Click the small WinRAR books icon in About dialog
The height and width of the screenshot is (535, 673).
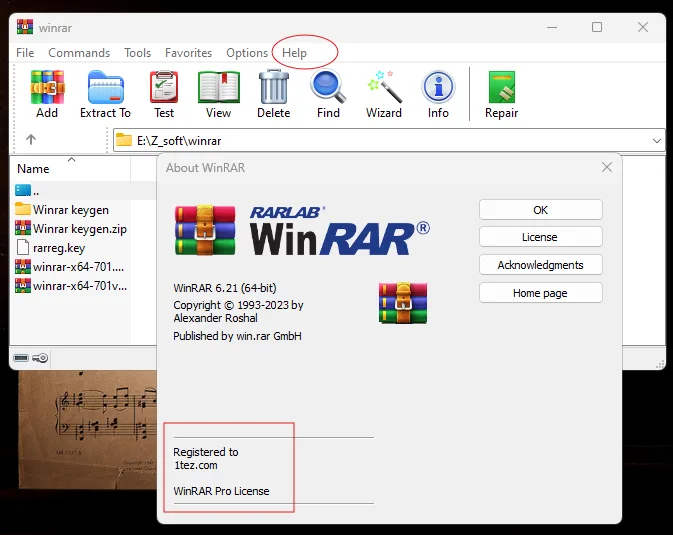(403, 303)
